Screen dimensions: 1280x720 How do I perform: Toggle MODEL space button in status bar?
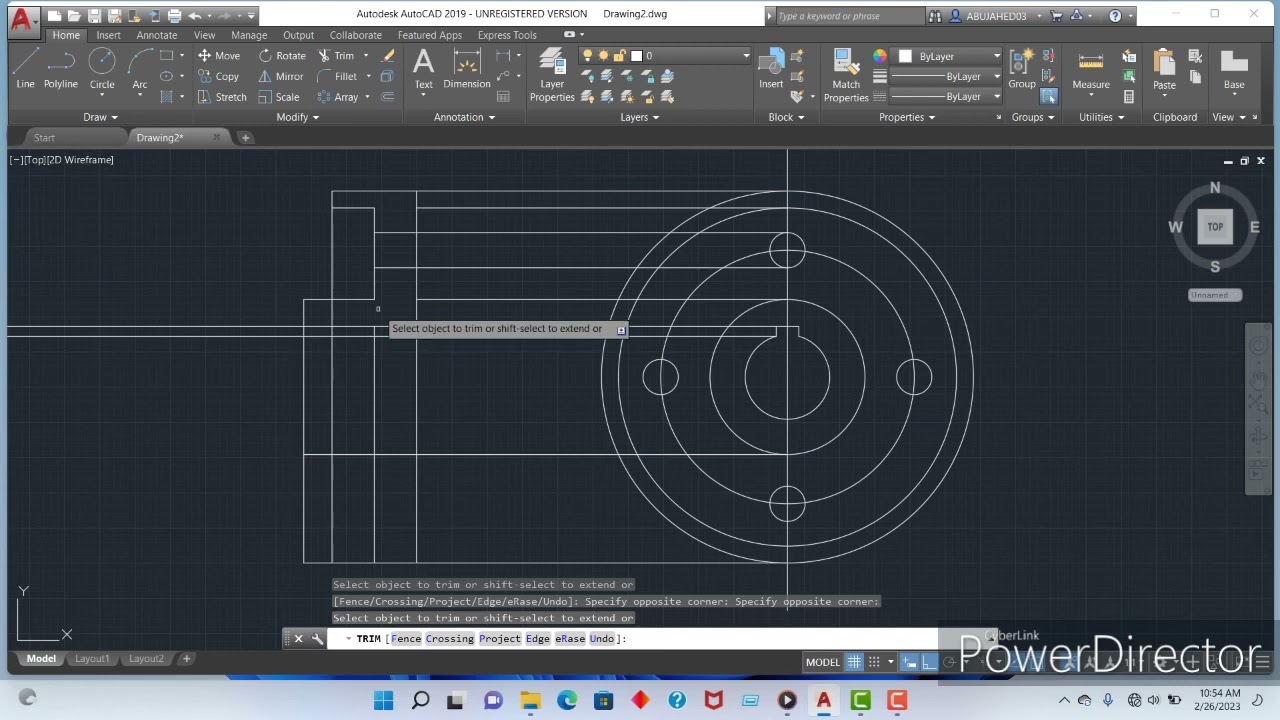point(823,662)
